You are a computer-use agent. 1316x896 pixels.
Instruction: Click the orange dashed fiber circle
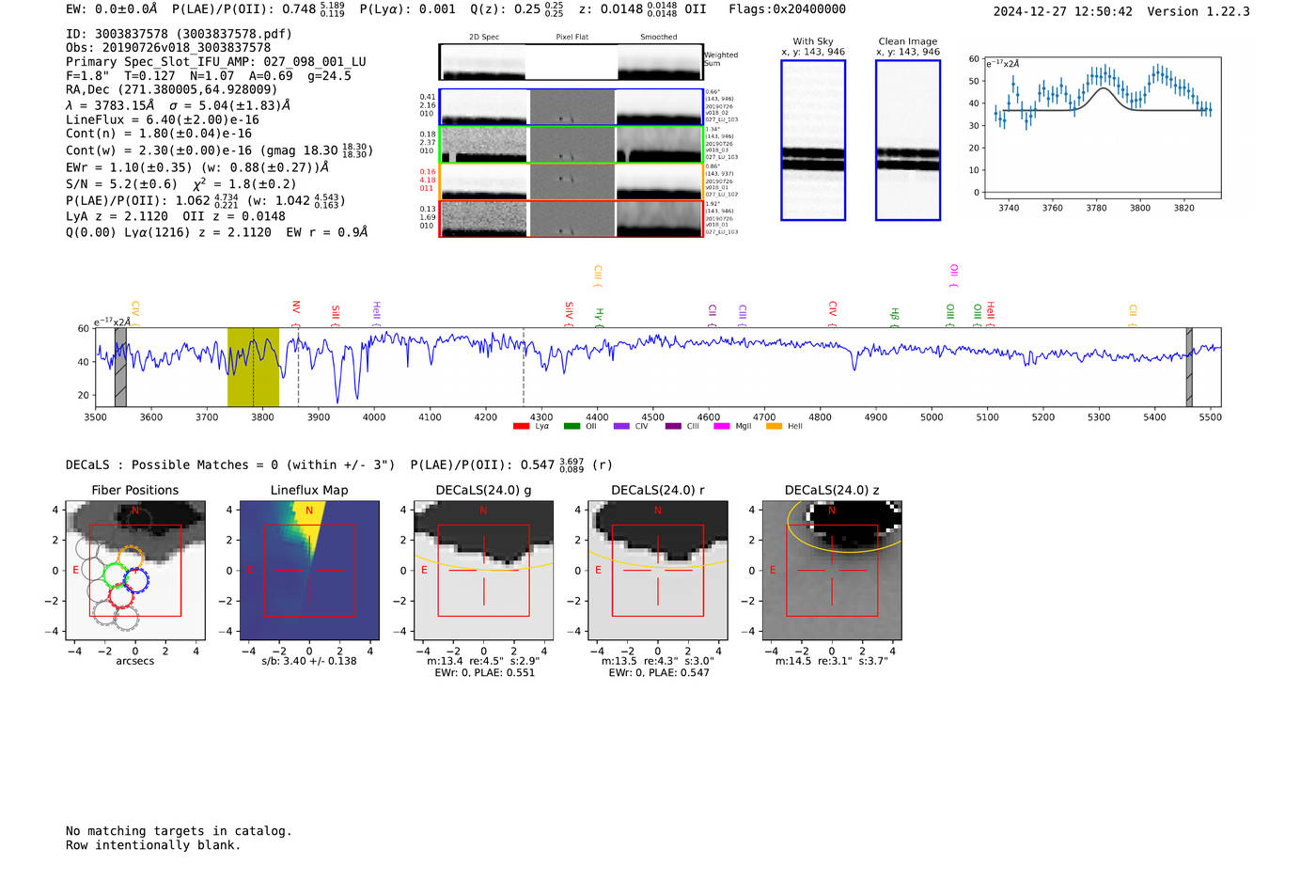pos(132,558)
